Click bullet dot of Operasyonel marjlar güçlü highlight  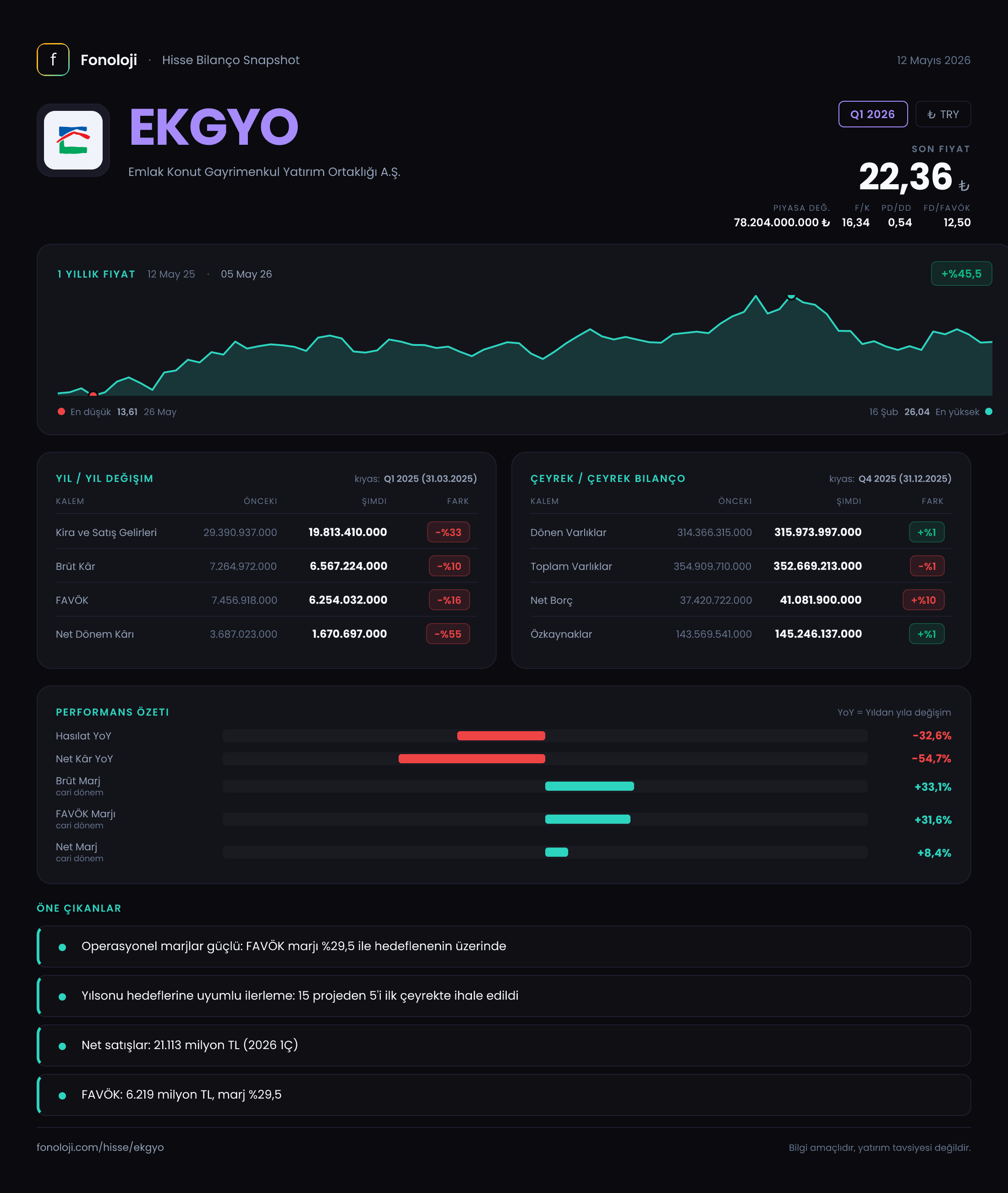pos(62,947)
